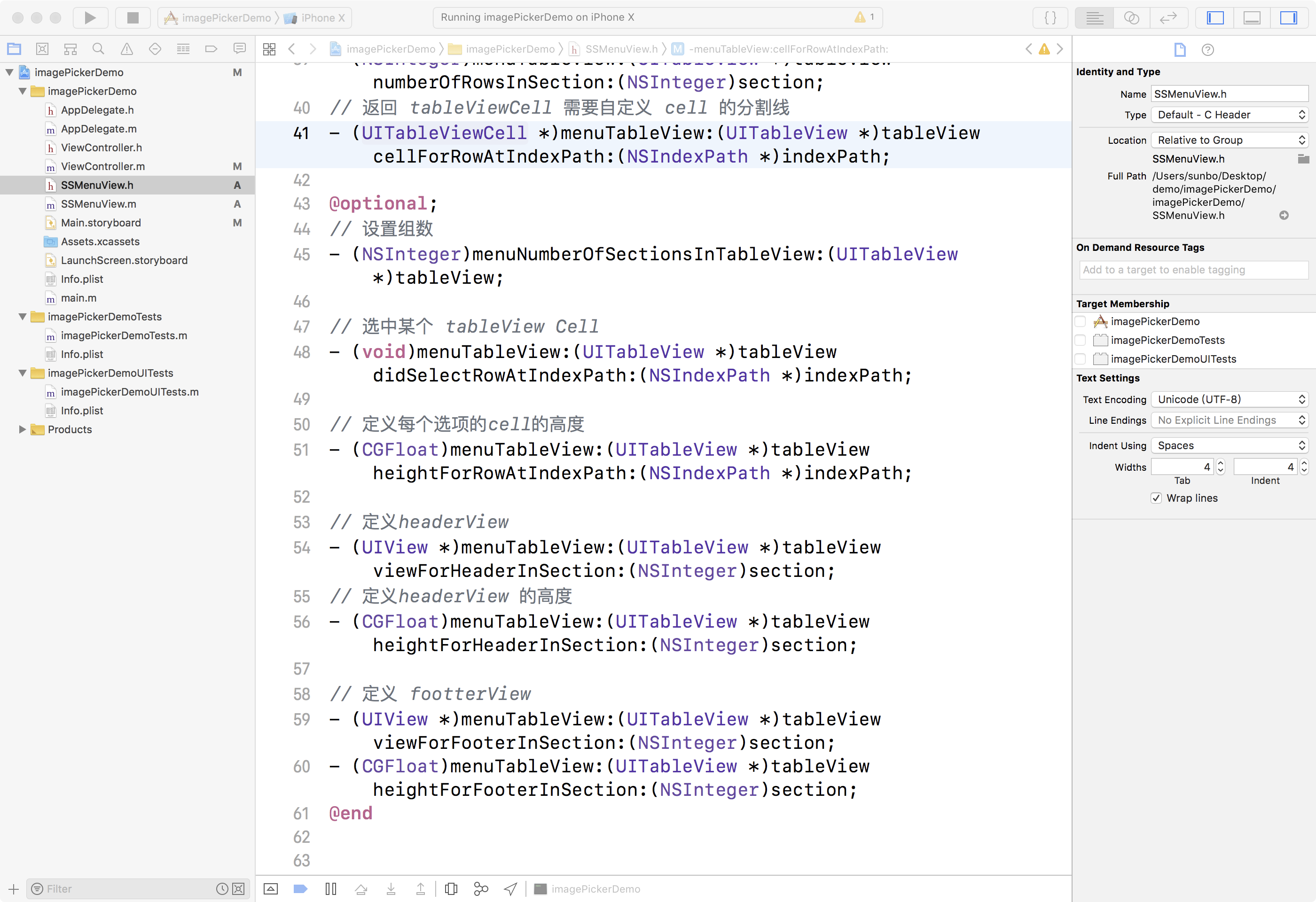Check imagePickerDemo target membership box

pos(1080,321)
